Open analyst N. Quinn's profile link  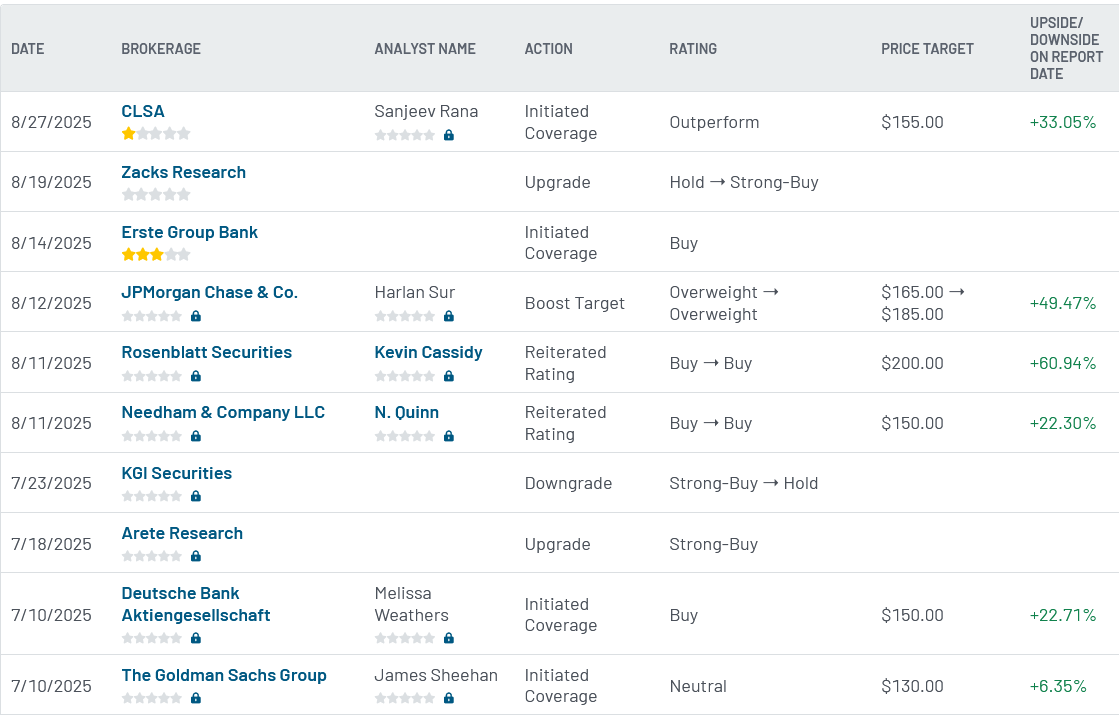pyautogui.click(x=406, y=412)
